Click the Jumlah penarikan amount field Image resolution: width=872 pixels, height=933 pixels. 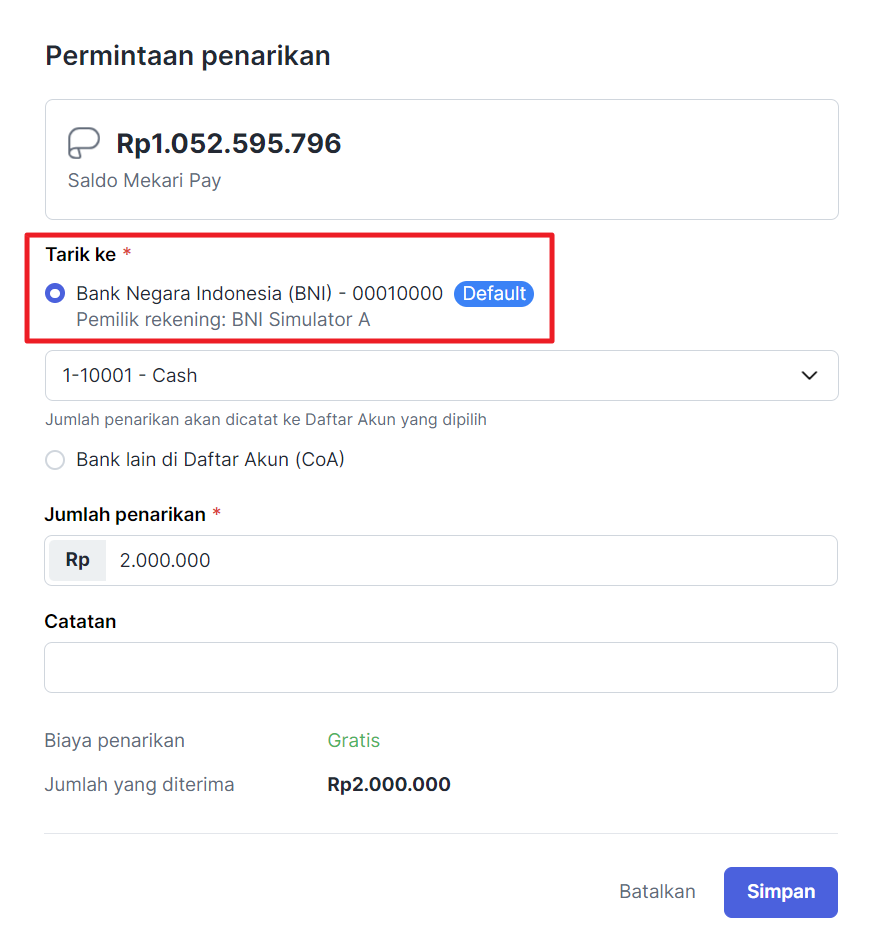(470, 560)
